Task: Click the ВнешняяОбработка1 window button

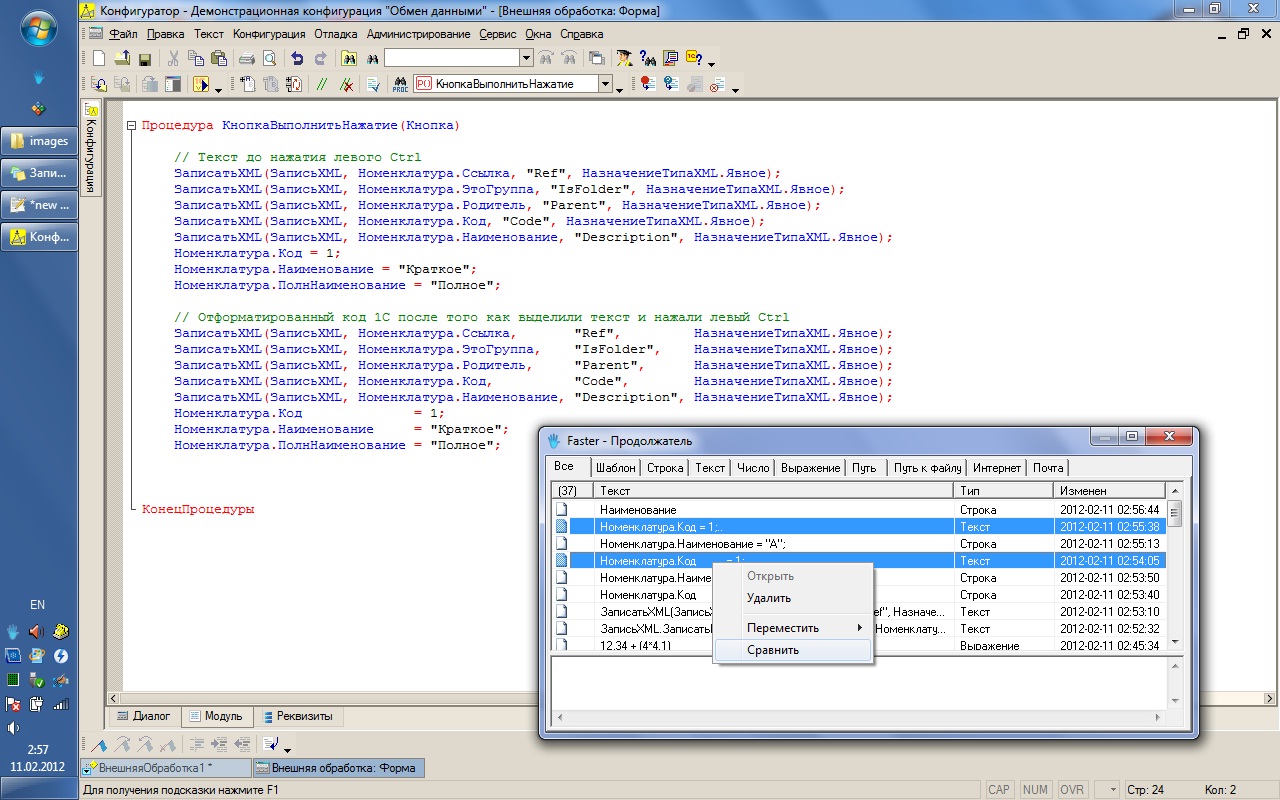Action: coord(163,768)
